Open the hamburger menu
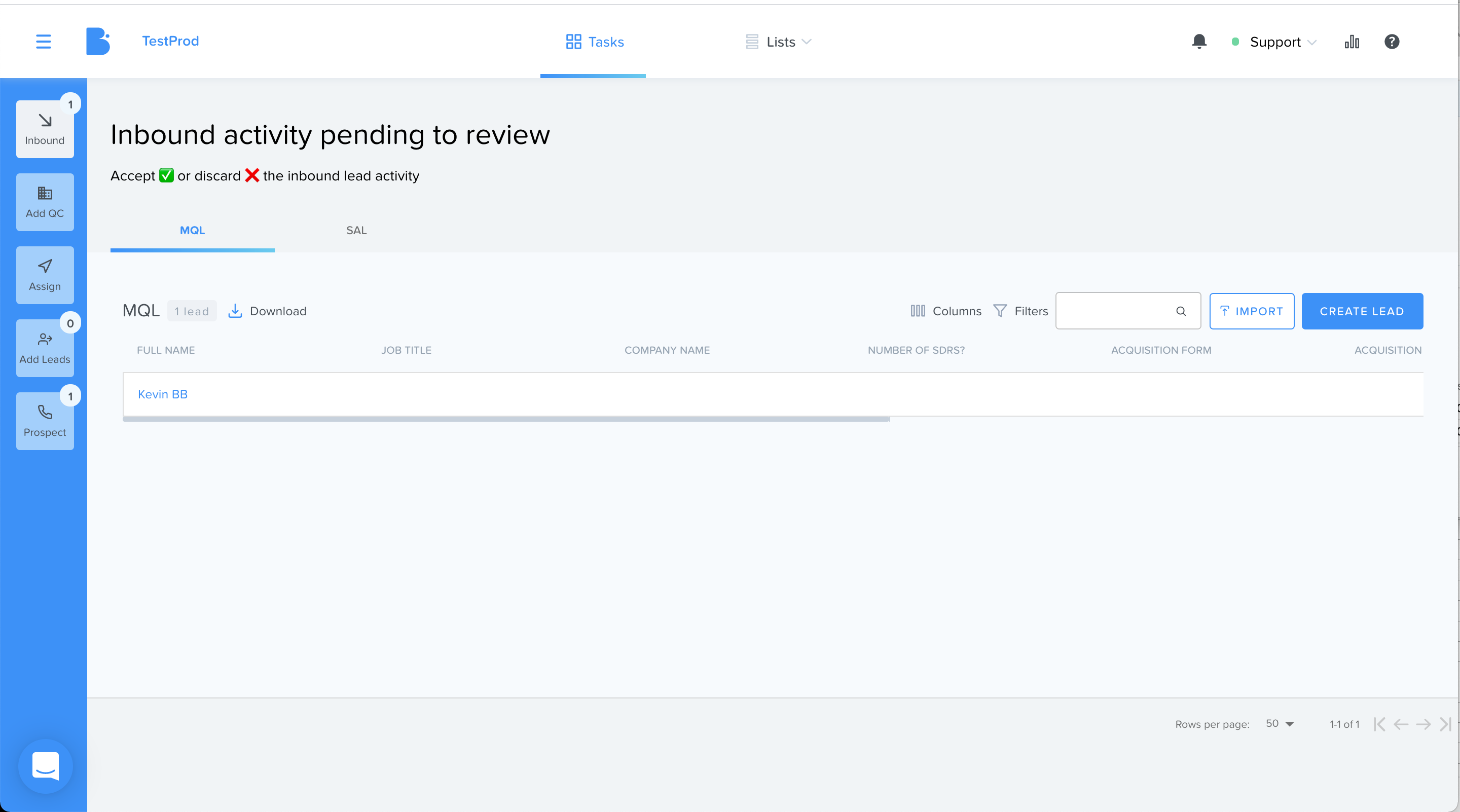Image resolution: width=1460 pixels, height=812 pixels. (x=44, y=42)
